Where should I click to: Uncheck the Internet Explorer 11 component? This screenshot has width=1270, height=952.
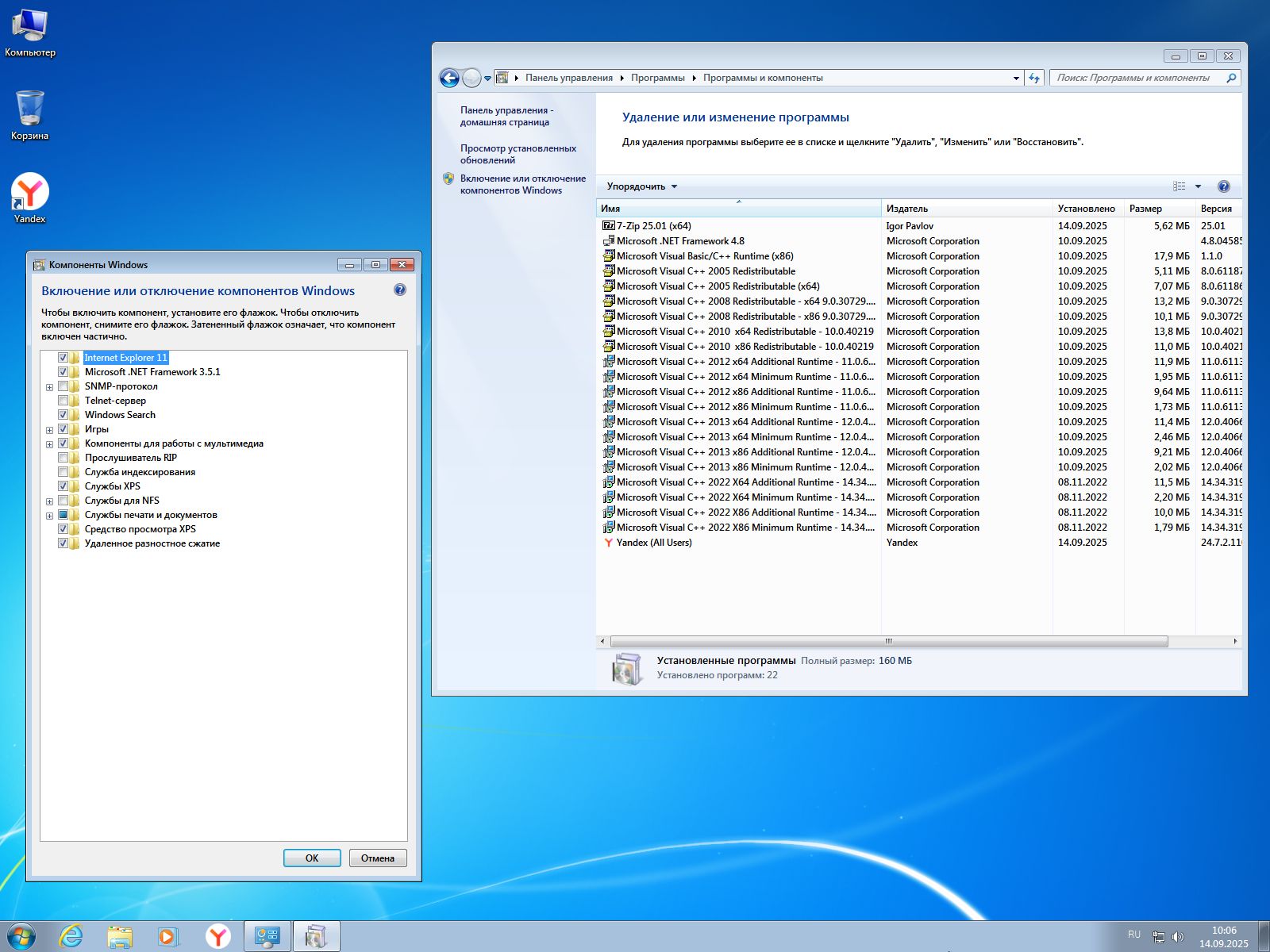tap(63, 358)
